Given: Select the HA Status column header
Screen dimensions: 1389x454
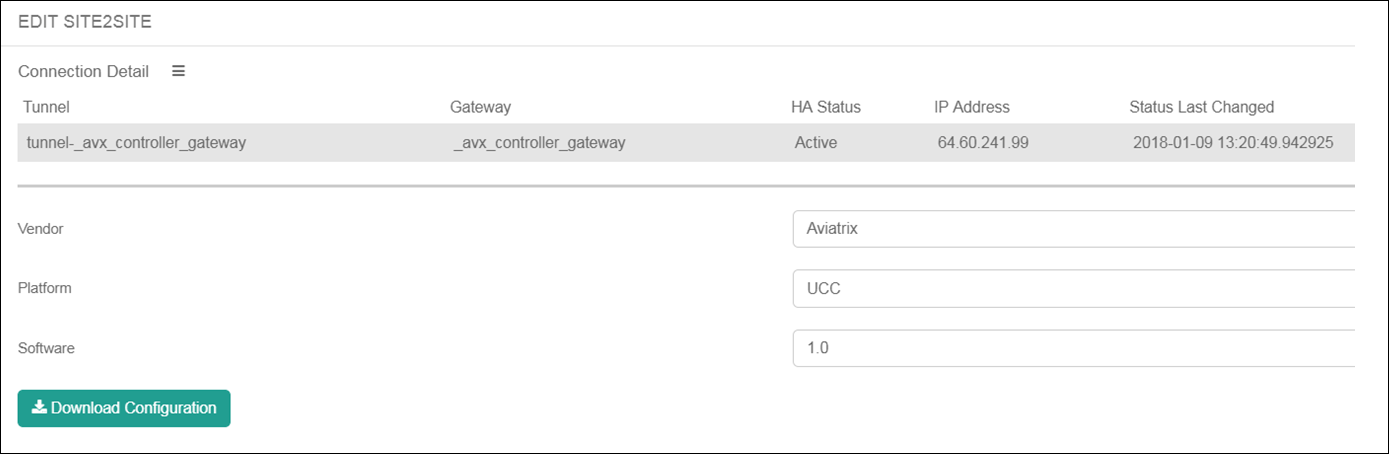Looking at the screenshot, I should click(x=825, y=107).
